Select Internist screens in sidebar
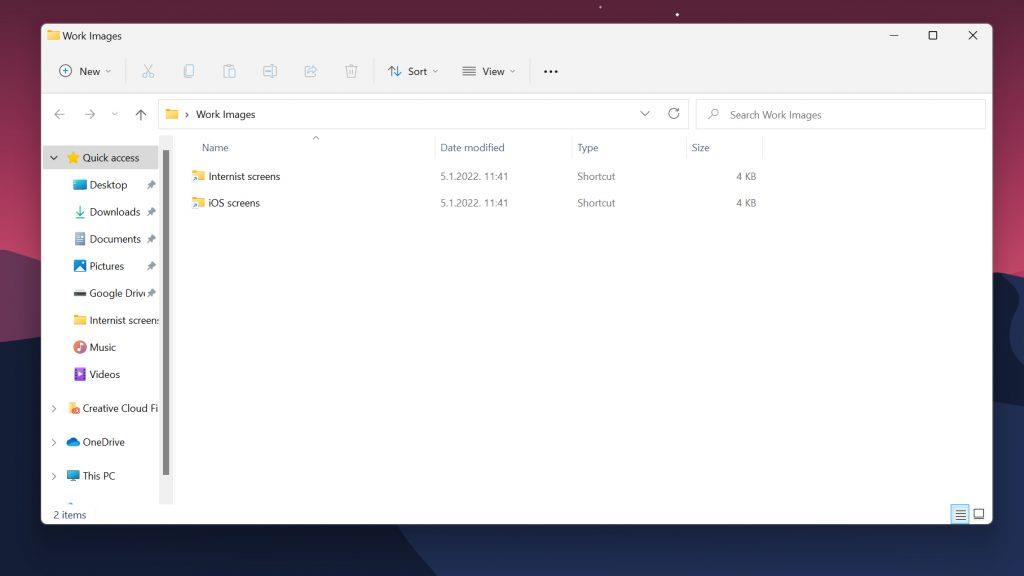The image size is (1024, 576). [123, 320]
